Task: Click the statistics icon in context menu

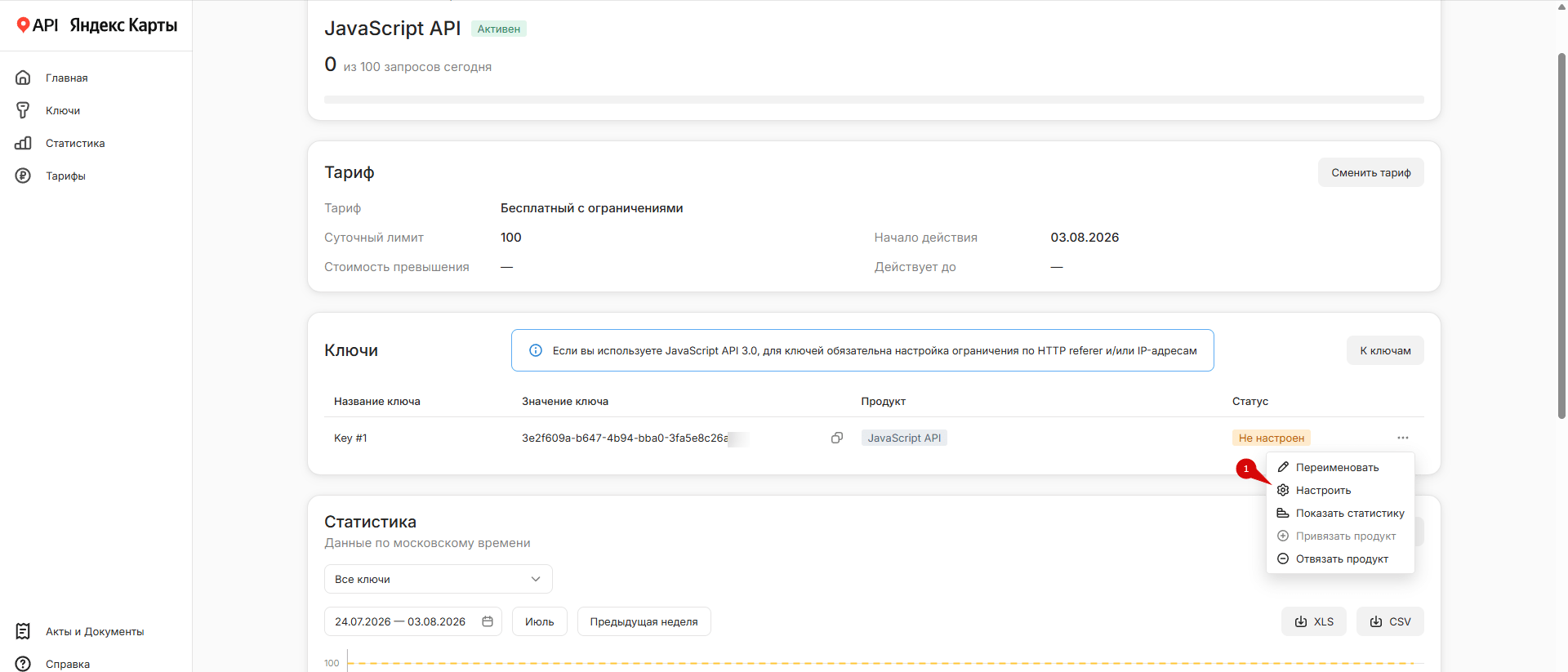Action: pos(1283,513)
